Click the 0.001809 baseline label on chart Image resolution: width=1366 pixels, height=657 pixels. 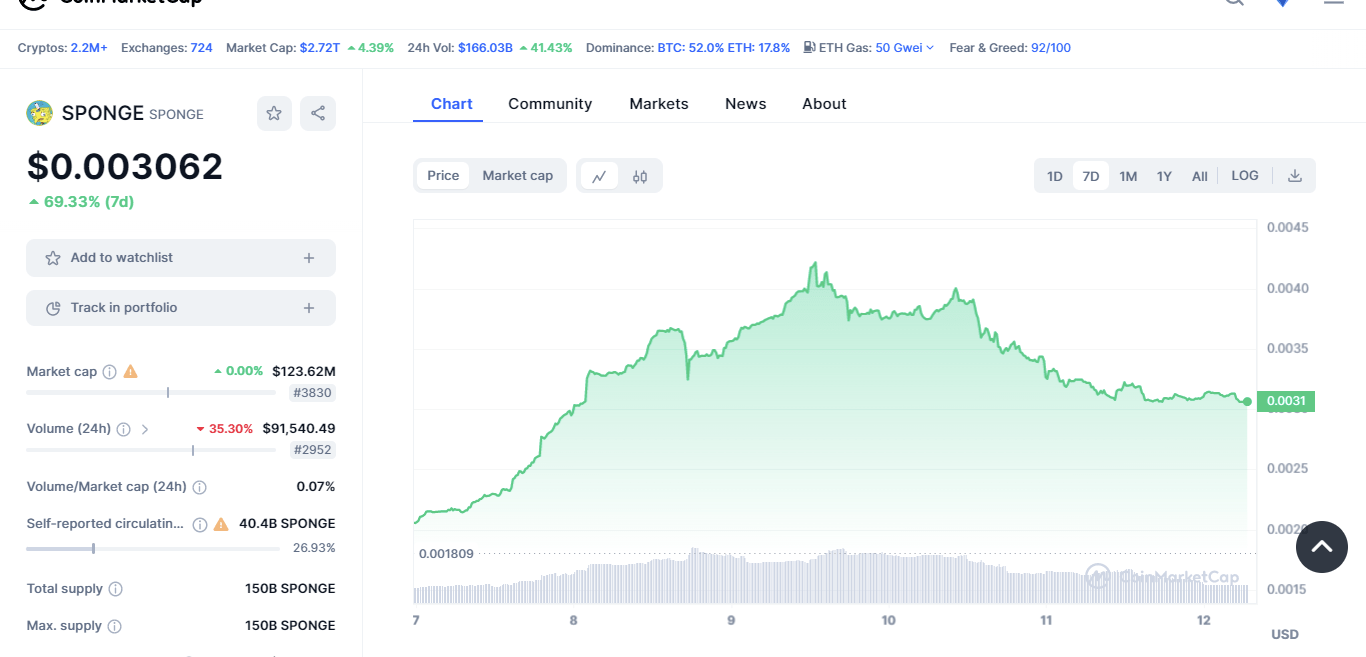click(x=446, y=553)
